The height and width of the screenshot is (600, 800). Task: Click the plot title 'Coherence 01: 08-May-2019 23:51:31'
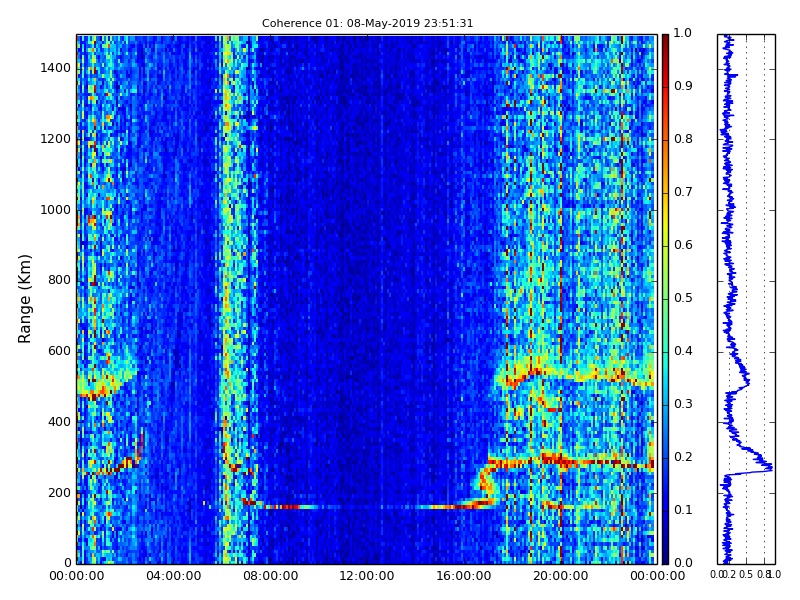click(x=367, y=23)
